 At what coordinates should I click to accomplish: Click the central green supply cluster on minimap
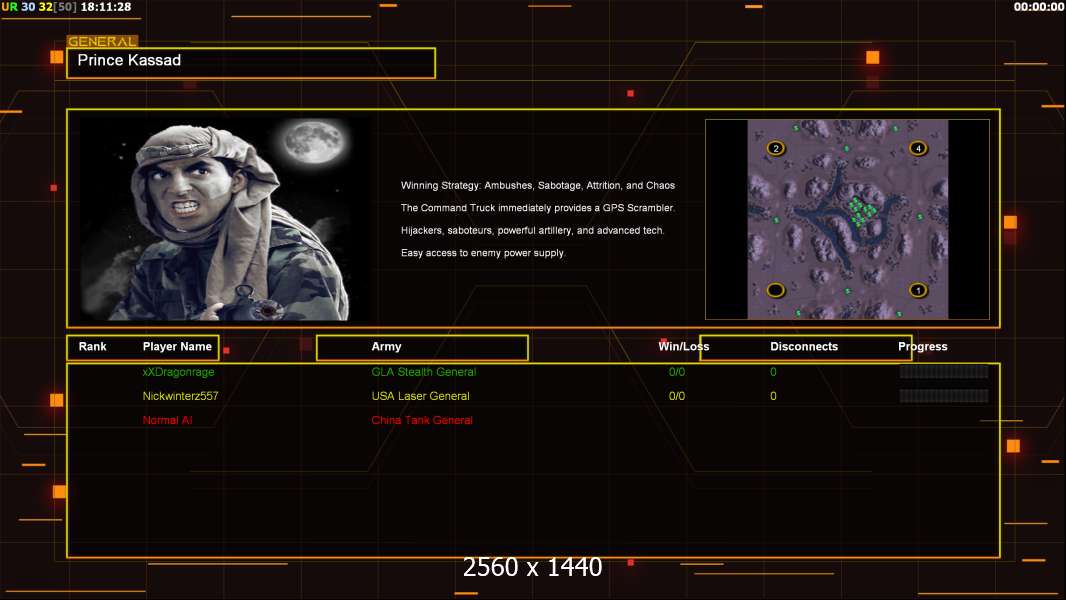pos(862,209)
